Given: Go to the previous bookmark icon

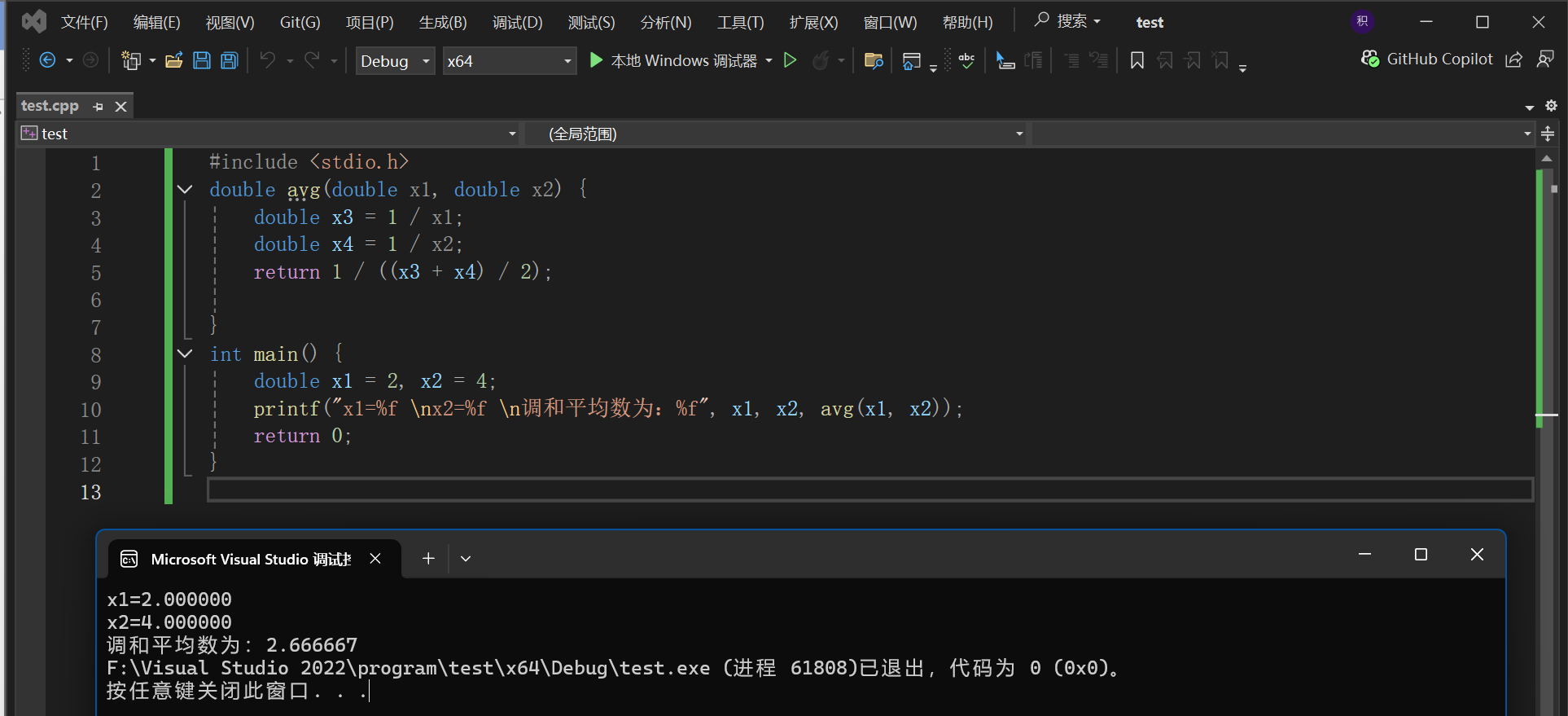Looking at the screenshot, I should [1165, 60].
